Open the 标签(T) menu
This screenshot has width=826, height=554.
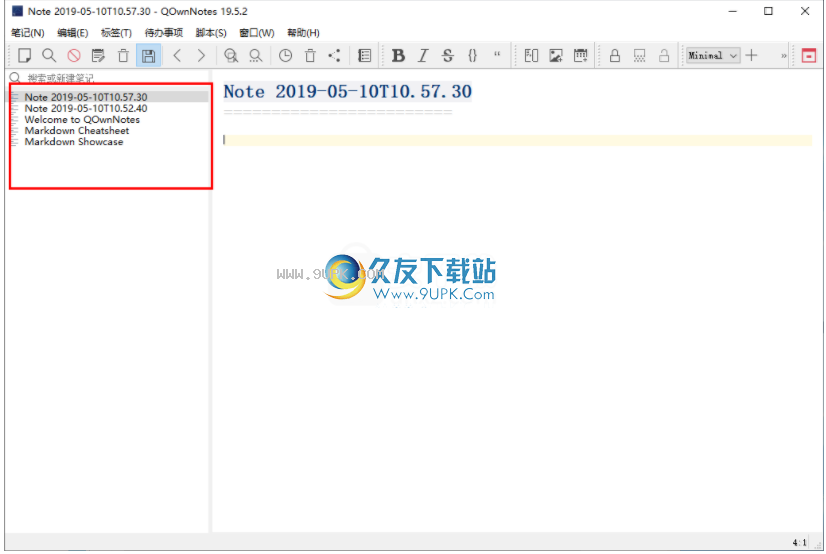(x=116, y=33)
